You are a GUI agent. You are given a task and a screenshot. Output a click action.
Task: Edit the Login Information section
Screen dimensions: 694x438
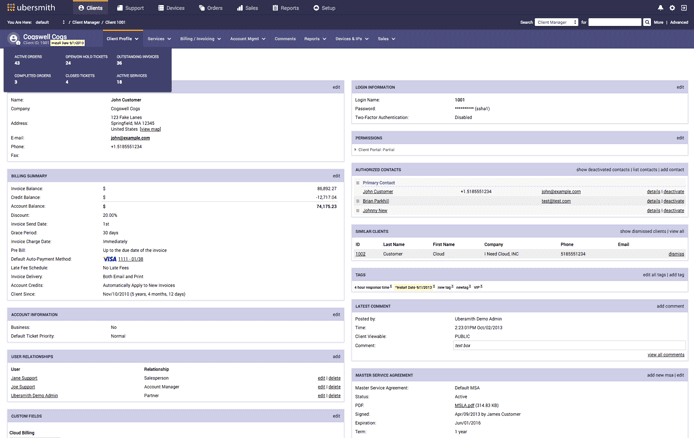pos(680,88)
